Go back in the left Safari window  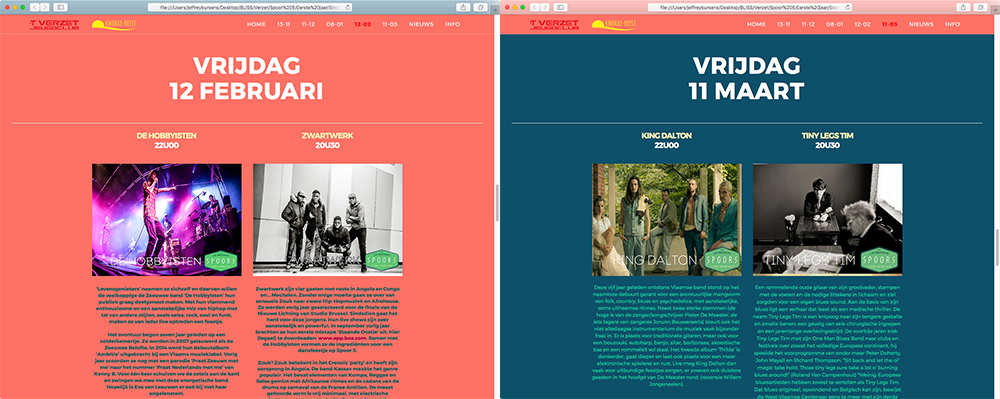(x=34, y=7)
